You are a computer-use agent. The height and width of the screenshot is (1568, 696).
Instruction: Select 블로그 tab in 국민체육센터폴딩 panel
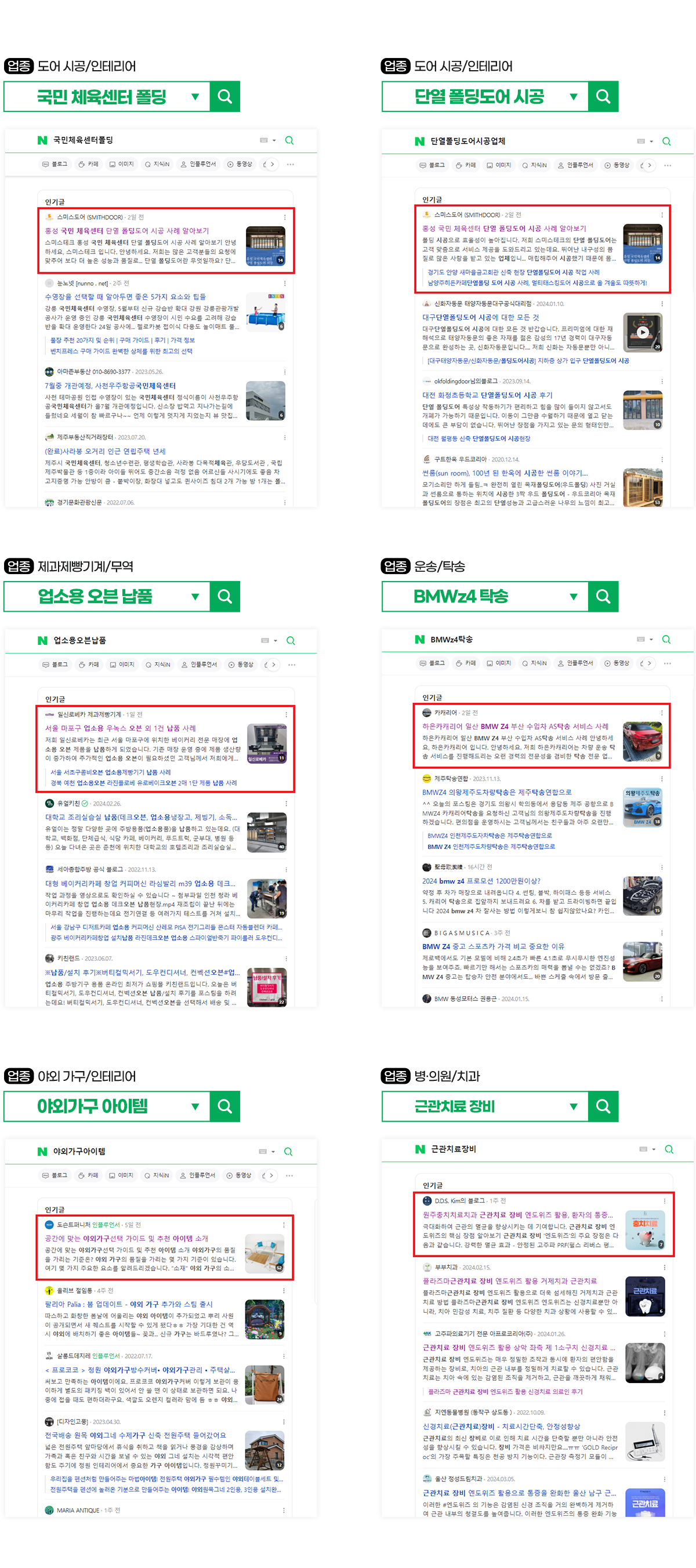click(x=55, y=164)
